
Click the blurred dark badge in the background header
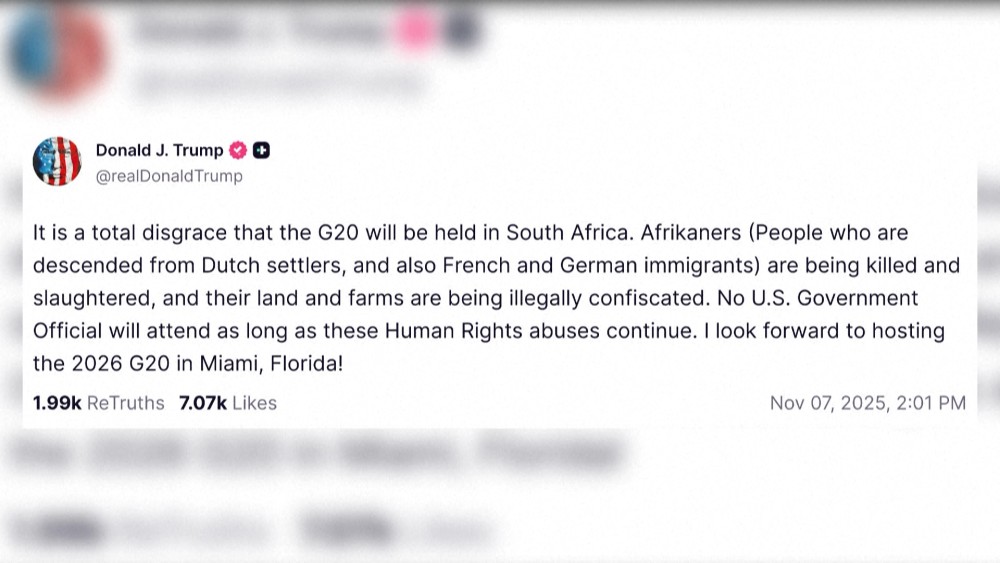click(x=459, y=32)
